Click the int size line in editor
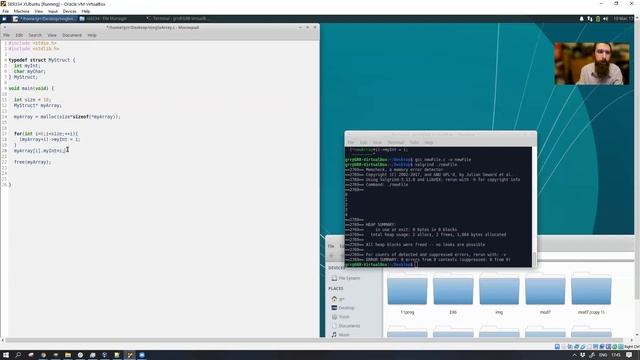Screen dimensions: 640x360 point(32,100)
